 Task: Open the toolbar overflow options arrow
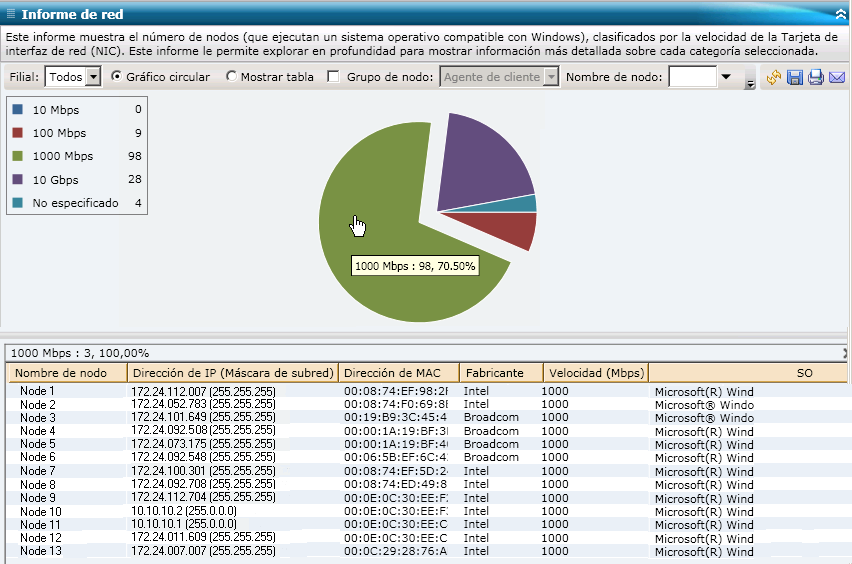750,85
